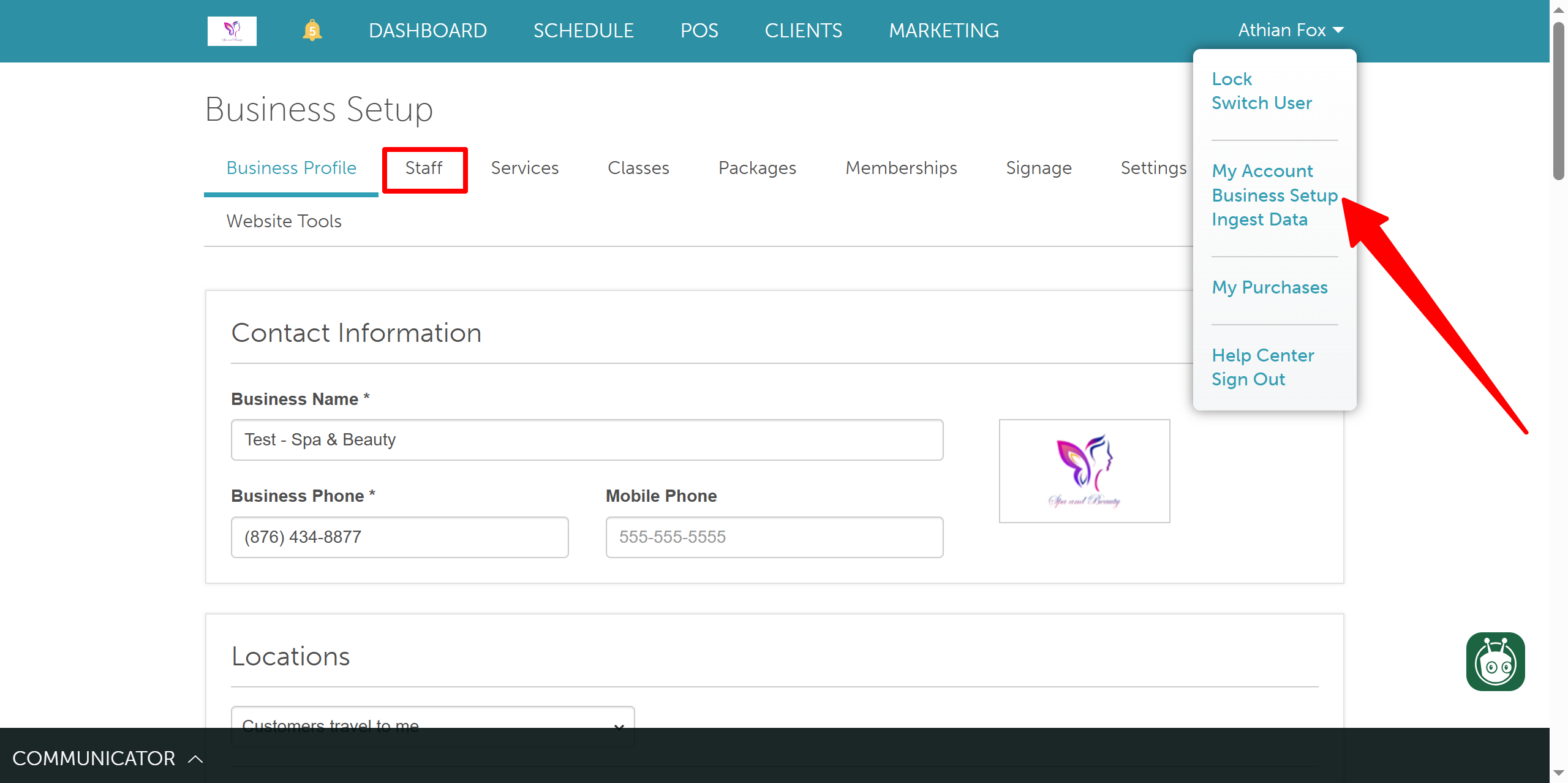Open POS in top navigation
1568x783 pixels.
[699, 31]
